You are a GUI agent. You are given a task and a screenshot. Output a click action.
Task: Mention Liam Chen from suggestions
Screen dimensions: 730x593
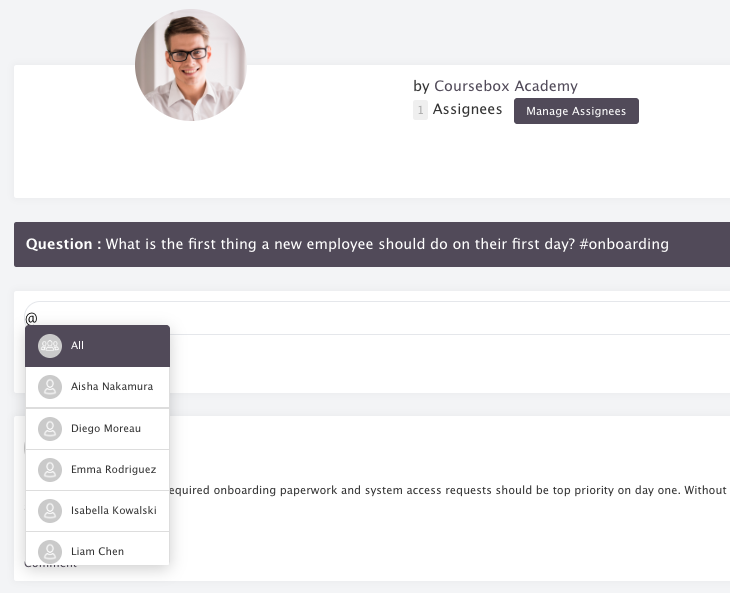(x=97, y=549)
